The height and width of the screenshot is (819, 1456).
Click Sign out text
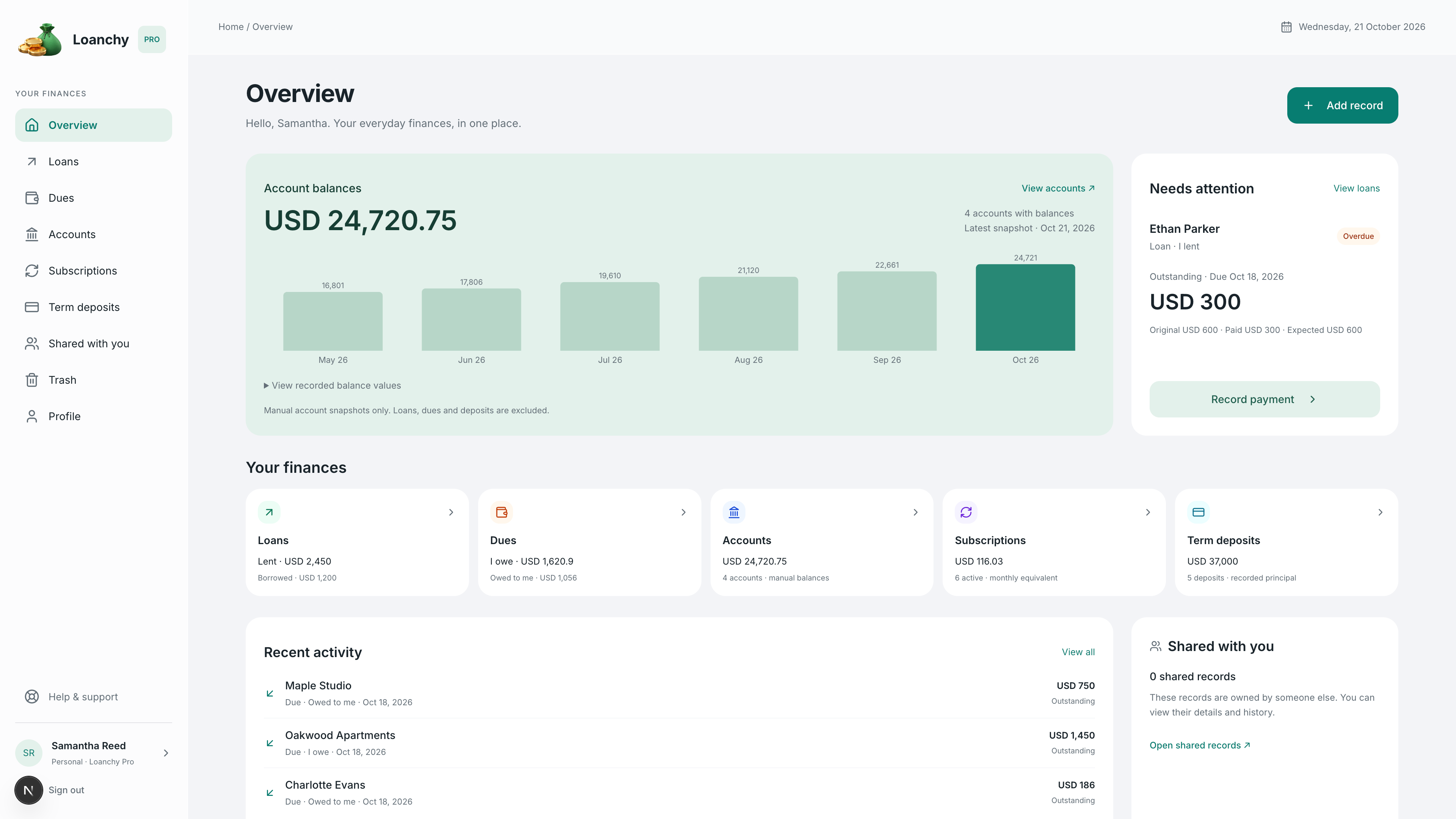coord(66,790)
